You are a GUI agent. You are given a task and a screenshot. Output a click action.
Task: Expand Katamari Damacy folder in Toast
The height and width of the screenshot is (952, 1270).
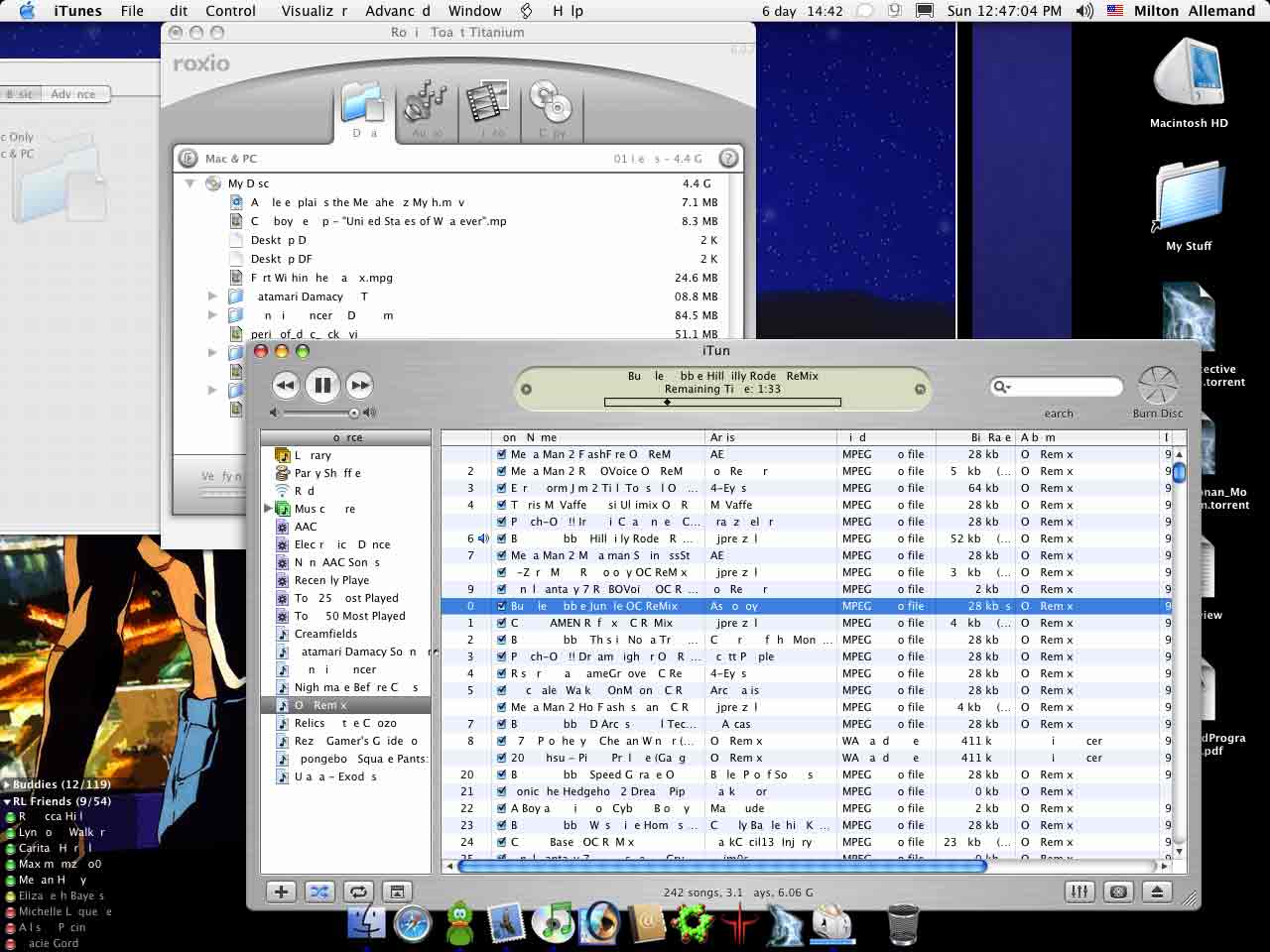212,297
